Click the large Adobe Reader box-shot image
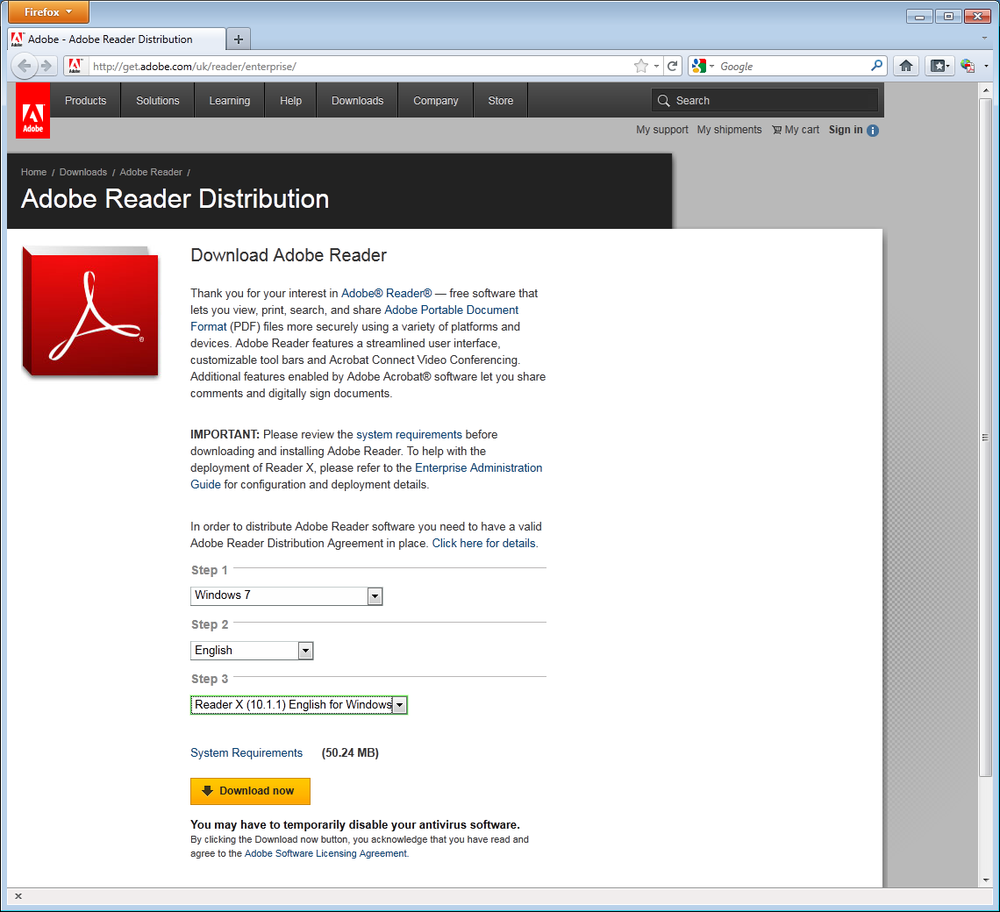Image resolution: width=1000 pixels, height=912 pixels. tap(89, 310)
